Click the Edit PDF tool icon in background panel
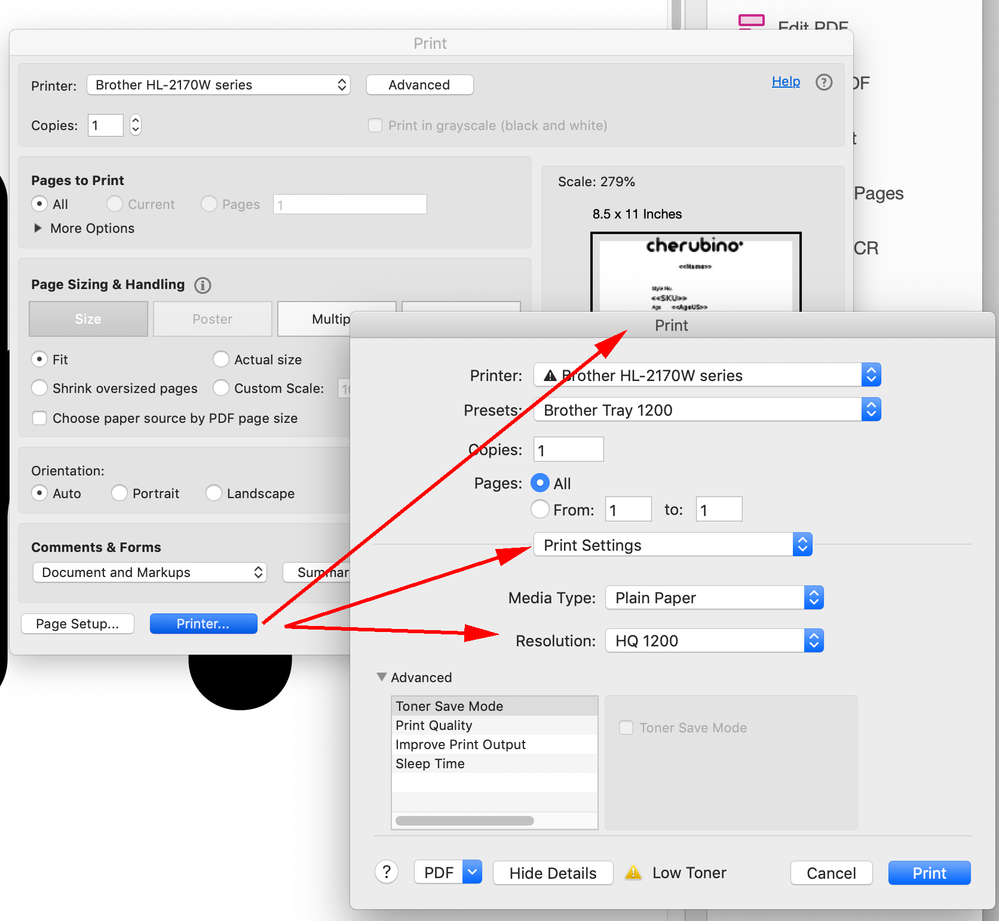Viewport: 999px width, 921px height. point(751,22)
